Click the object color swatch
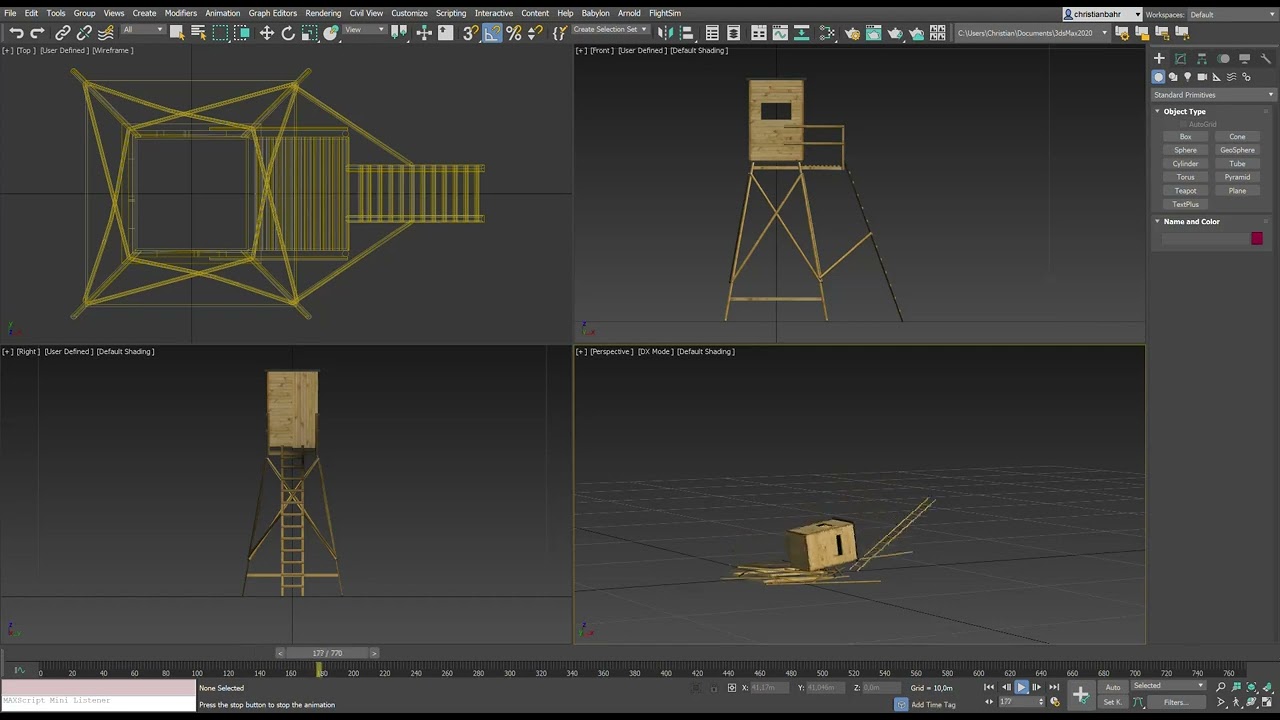 pyautogui.click(x=1256, y=238)
